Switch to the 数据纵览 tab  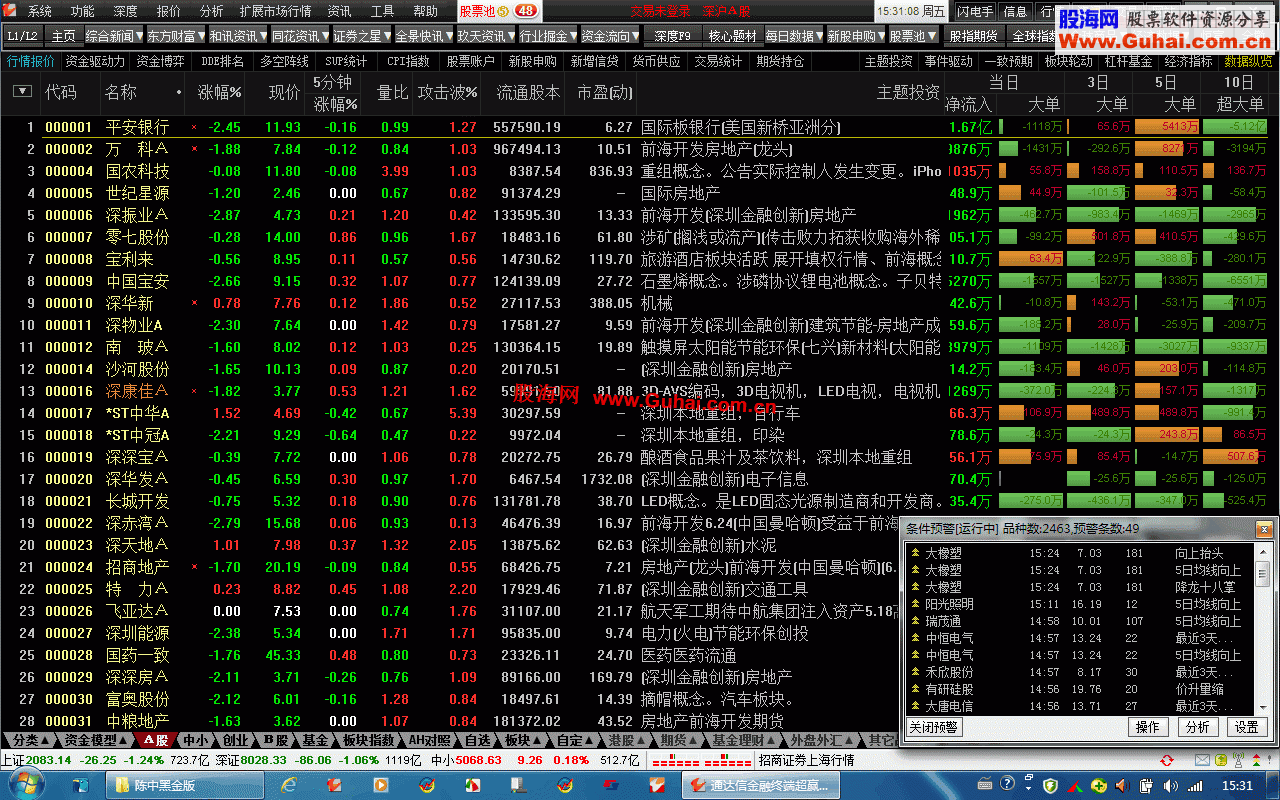pyautogui.click(x=1249, y=61)
